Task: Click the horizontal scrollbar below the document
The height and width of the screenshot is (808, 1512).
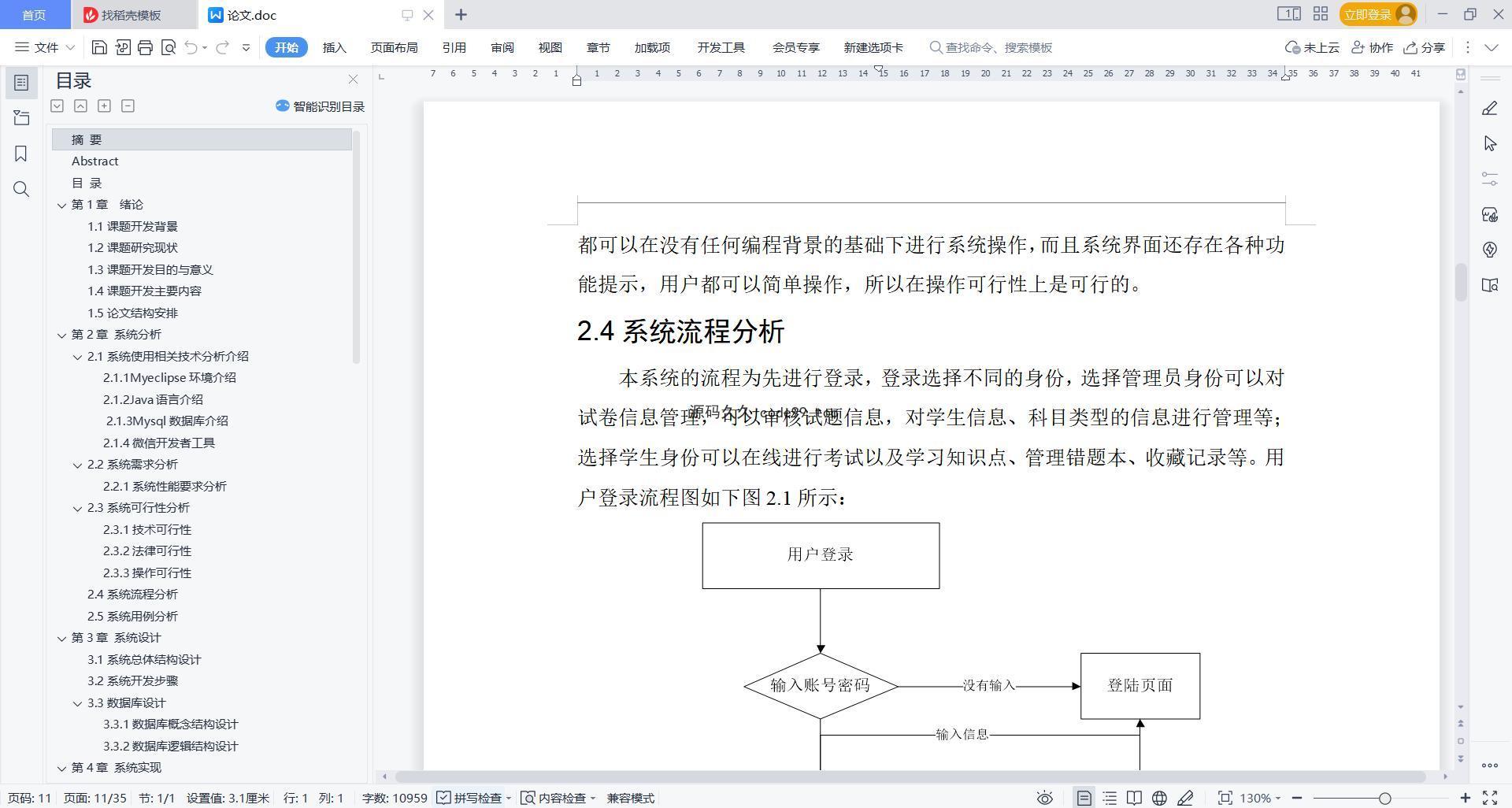Action: 910,776
